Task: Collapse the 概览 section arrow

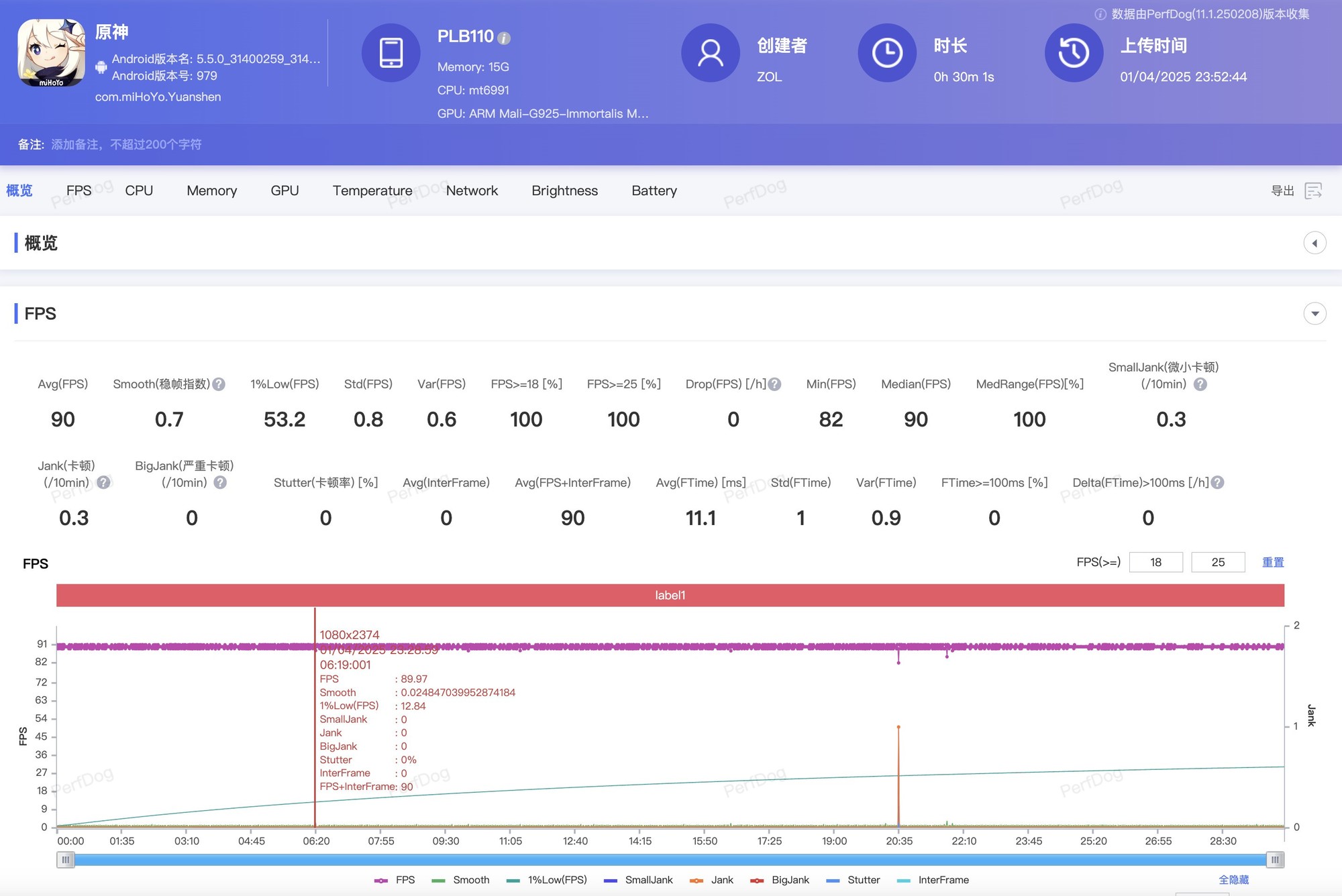Action: [x=1314, y=243]
